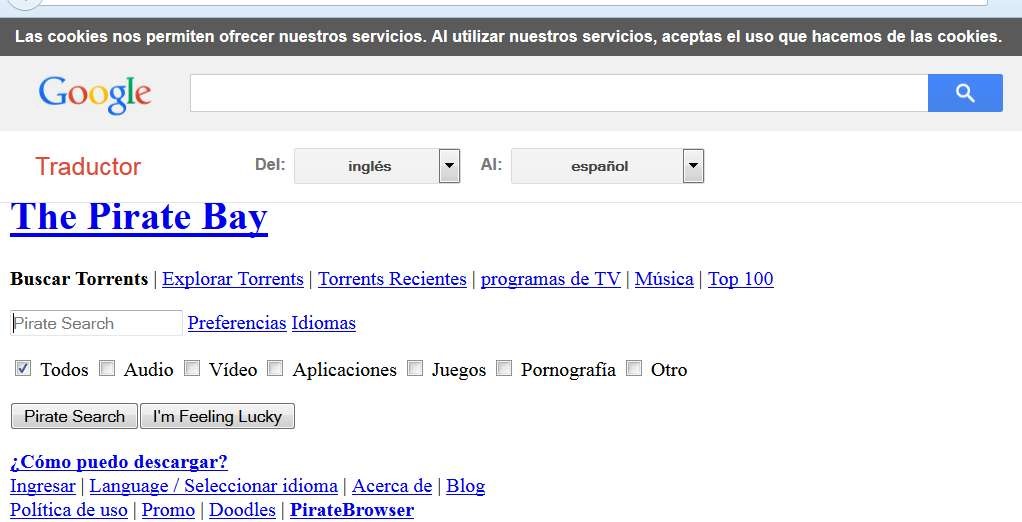
Task: Click the I'm Feeling Lucky button
Action: coord(217,416)
